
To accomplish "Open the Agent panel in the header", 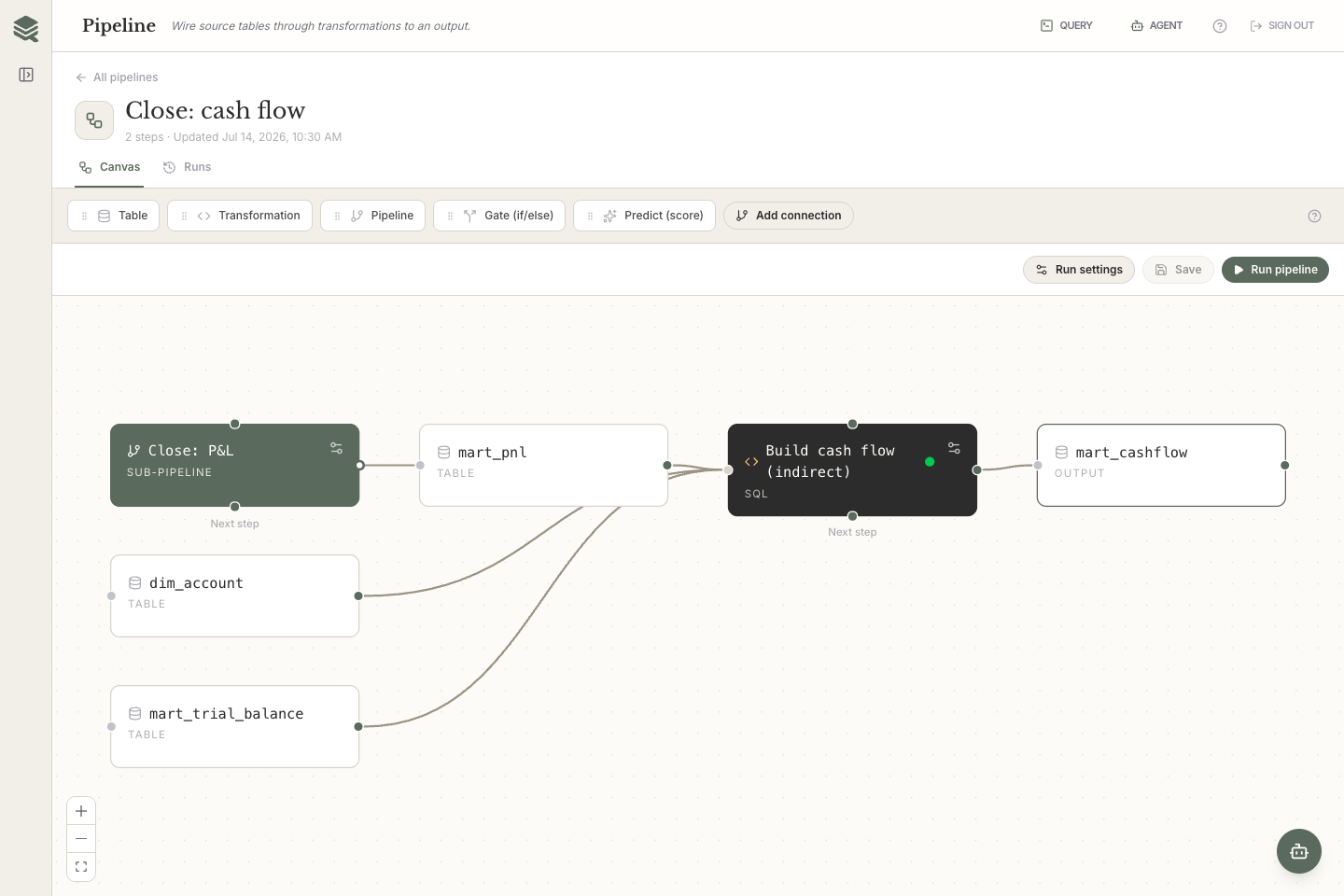I will point(1156,25).
